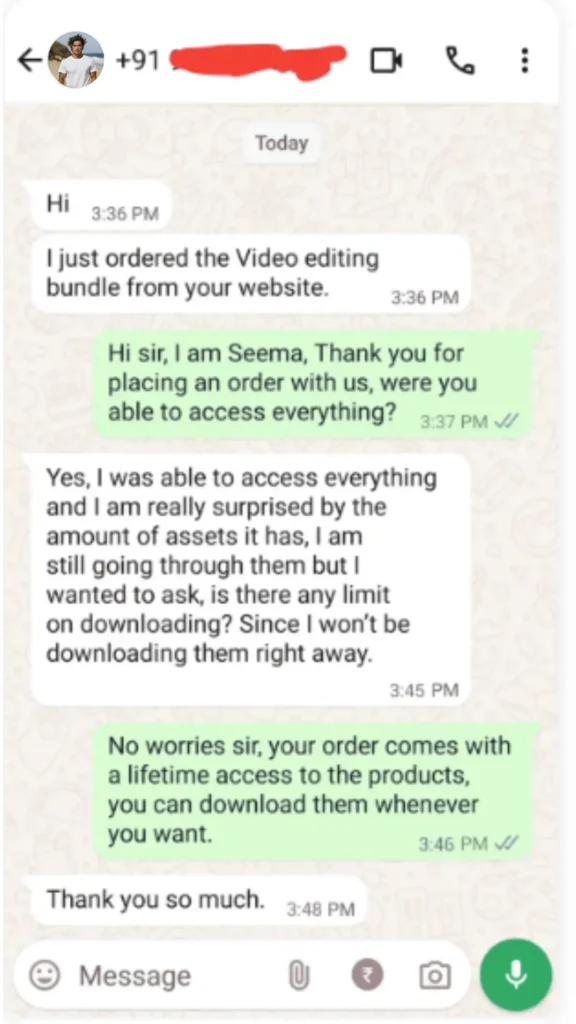Start a voice call

coord(460,61)
